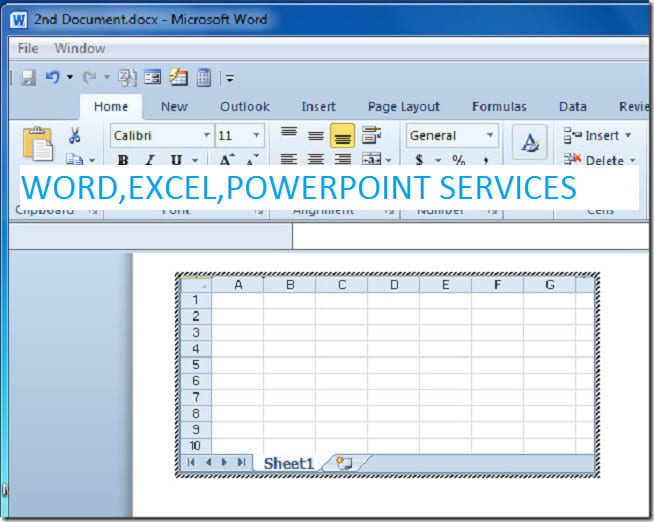Screen dimensions: 654x522
Task: Click the Cut scissors icon
Action: (x=74, y=136)
